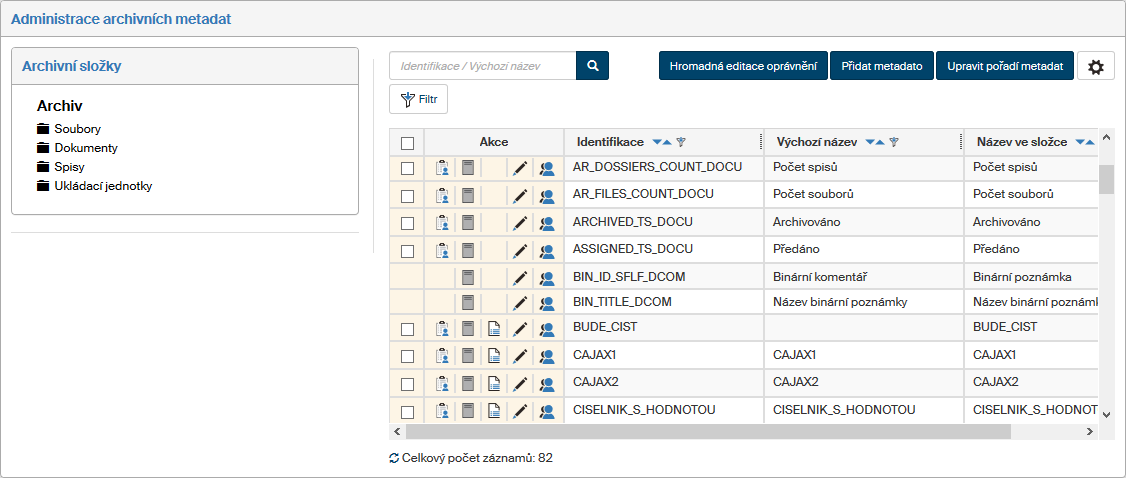Toggle the select-all checkbox in table header
Viewport: 1126px width, 478px height.
407,143
